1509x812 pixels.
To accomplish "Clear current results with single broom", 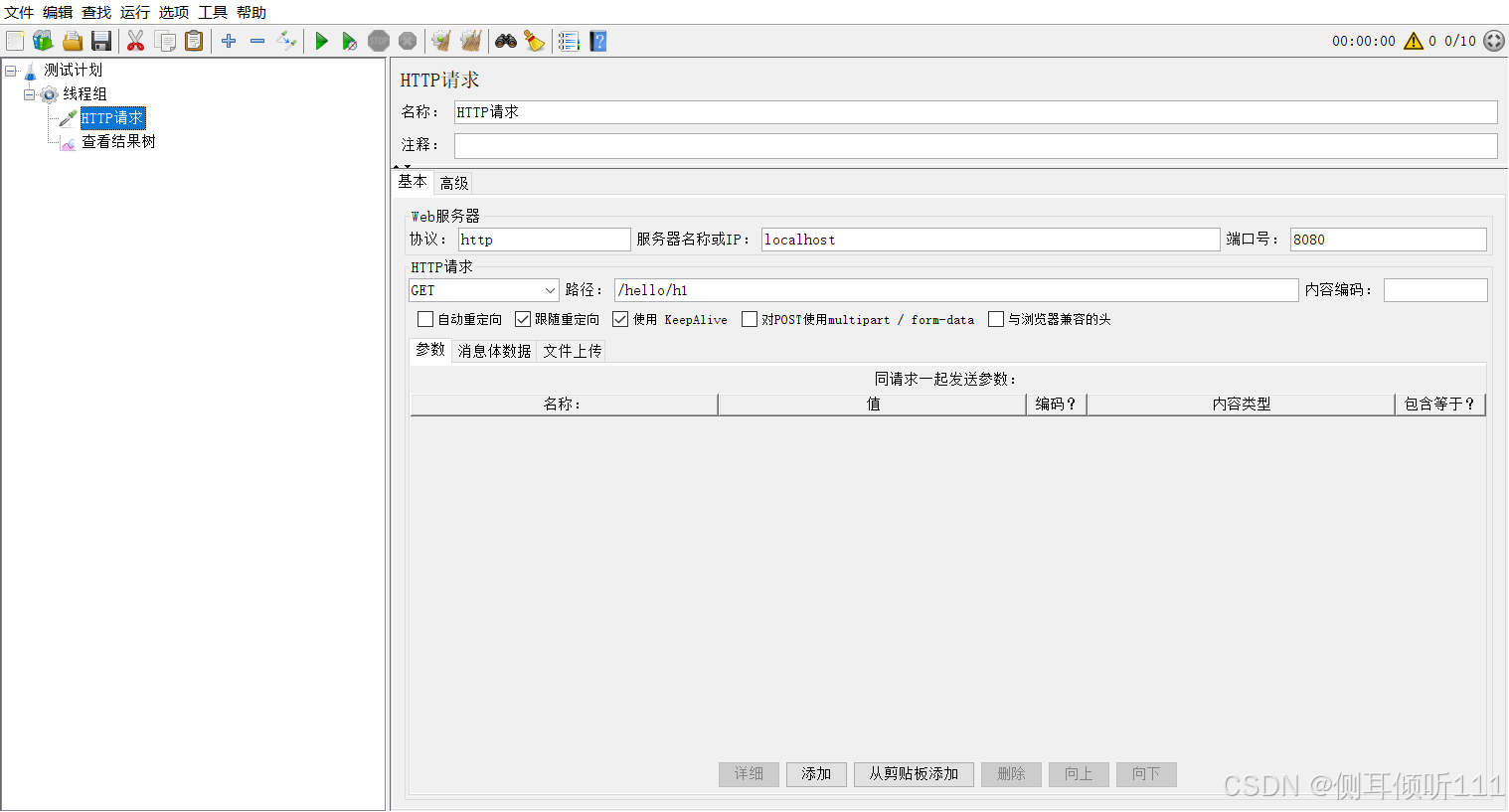I will pyautogui.click(x=441, y=41).
